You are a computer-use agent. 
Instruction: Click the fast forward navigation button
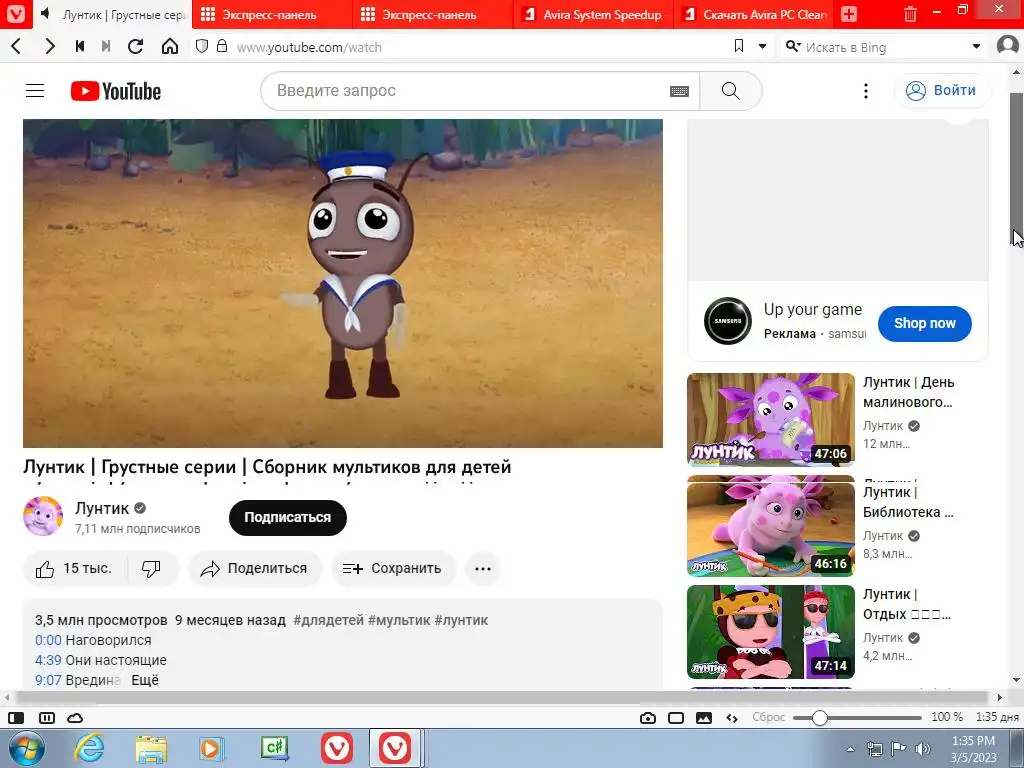click(106, 46)
